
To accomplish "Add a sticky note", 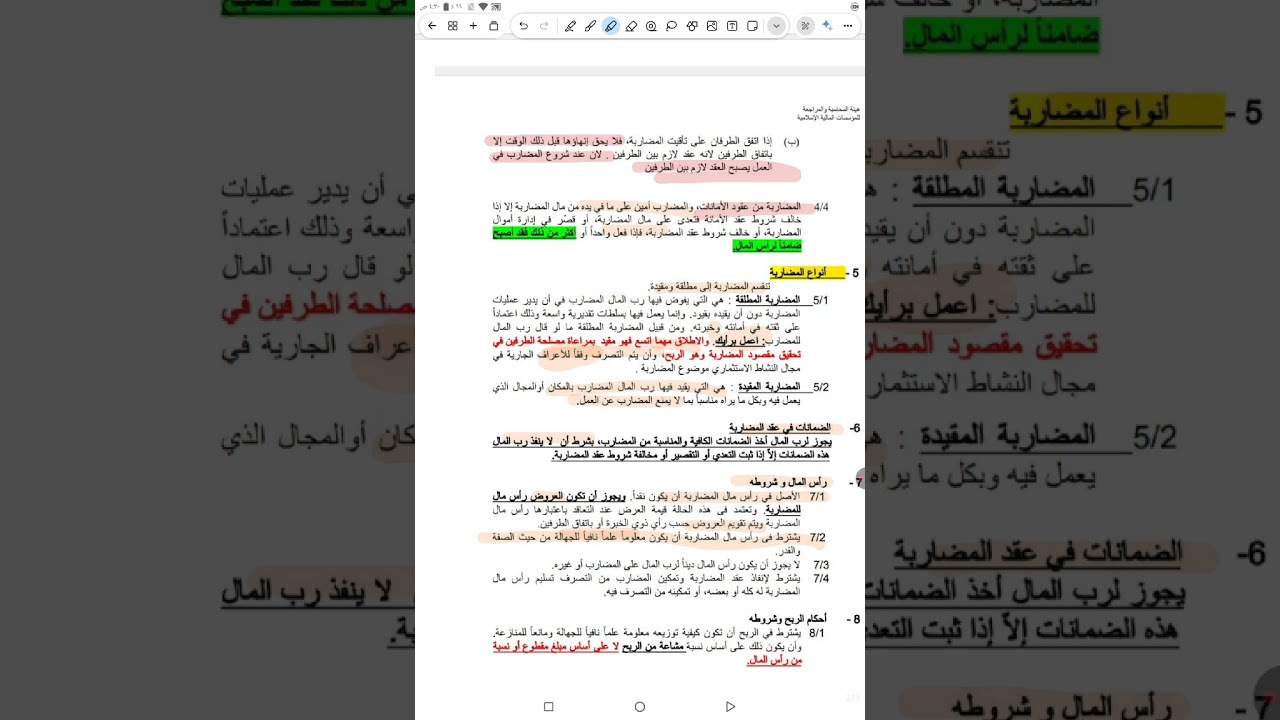I will coord(752,26).
